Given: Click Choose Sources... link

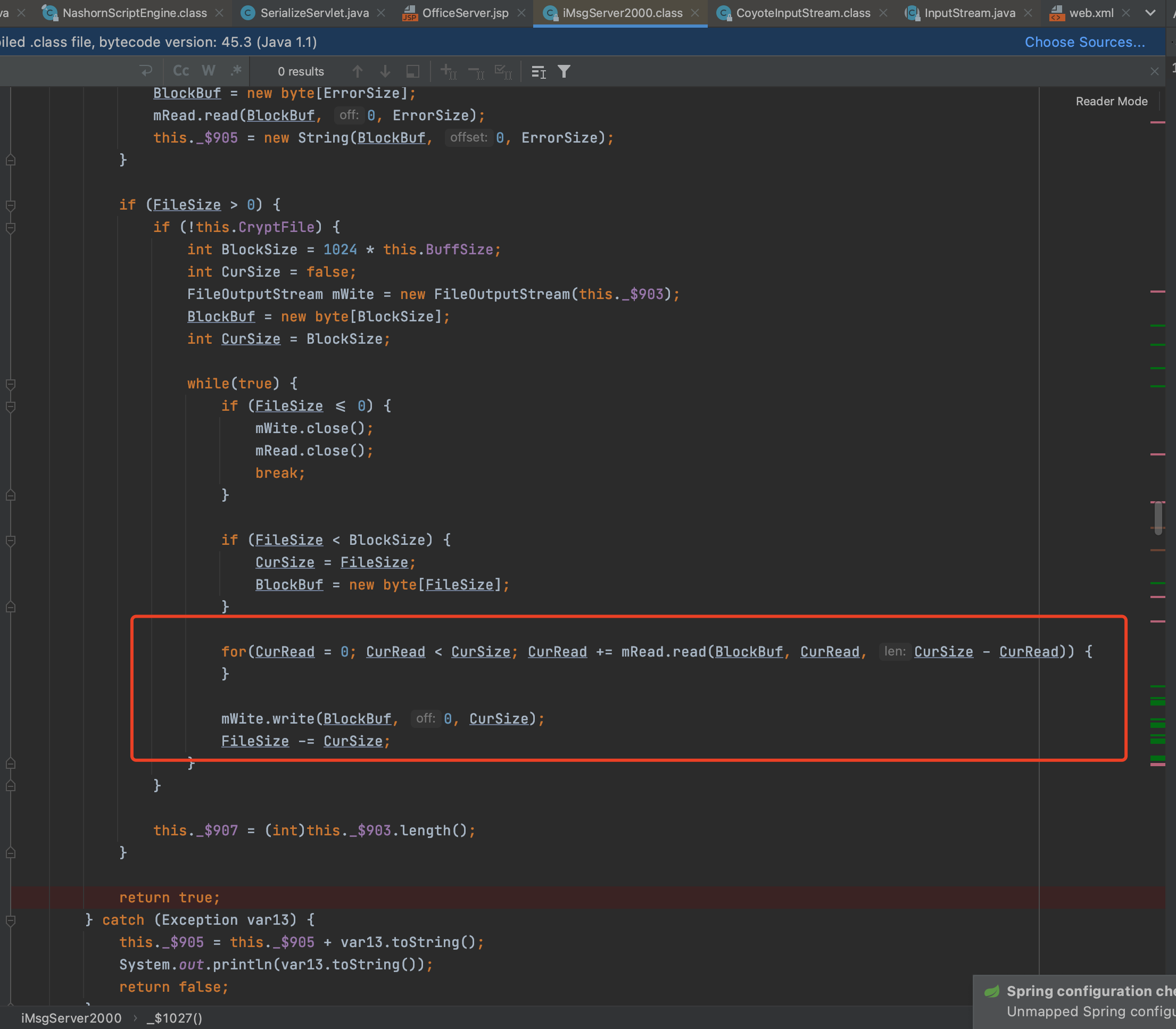Looking at the screenshot, I should pyautogui.click(x=1084, y=42).
